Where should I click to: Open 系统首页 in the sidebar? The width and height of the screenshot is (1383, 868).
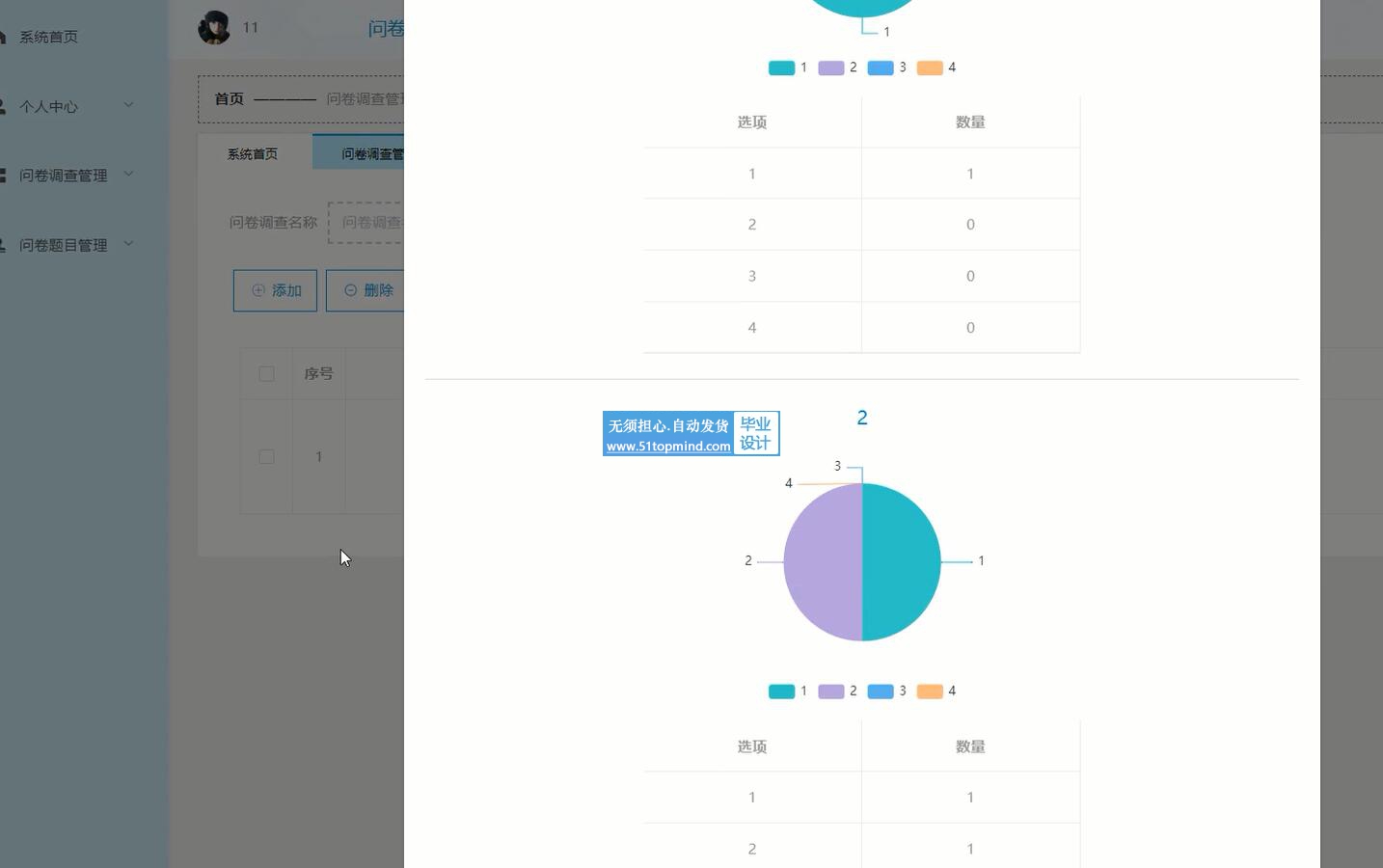[x=48, y=37]
